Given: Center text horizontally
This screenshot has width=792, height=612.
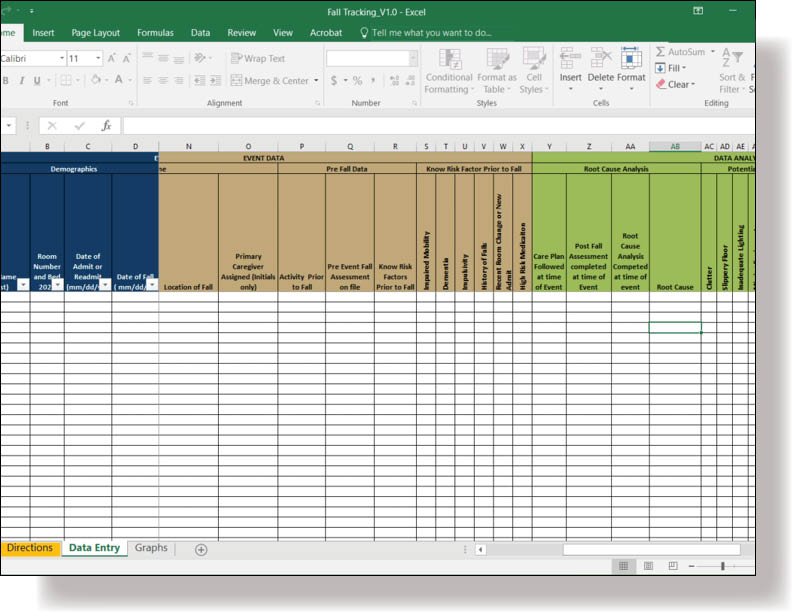Looking at the screenshot, I should [x=163, y=80].
